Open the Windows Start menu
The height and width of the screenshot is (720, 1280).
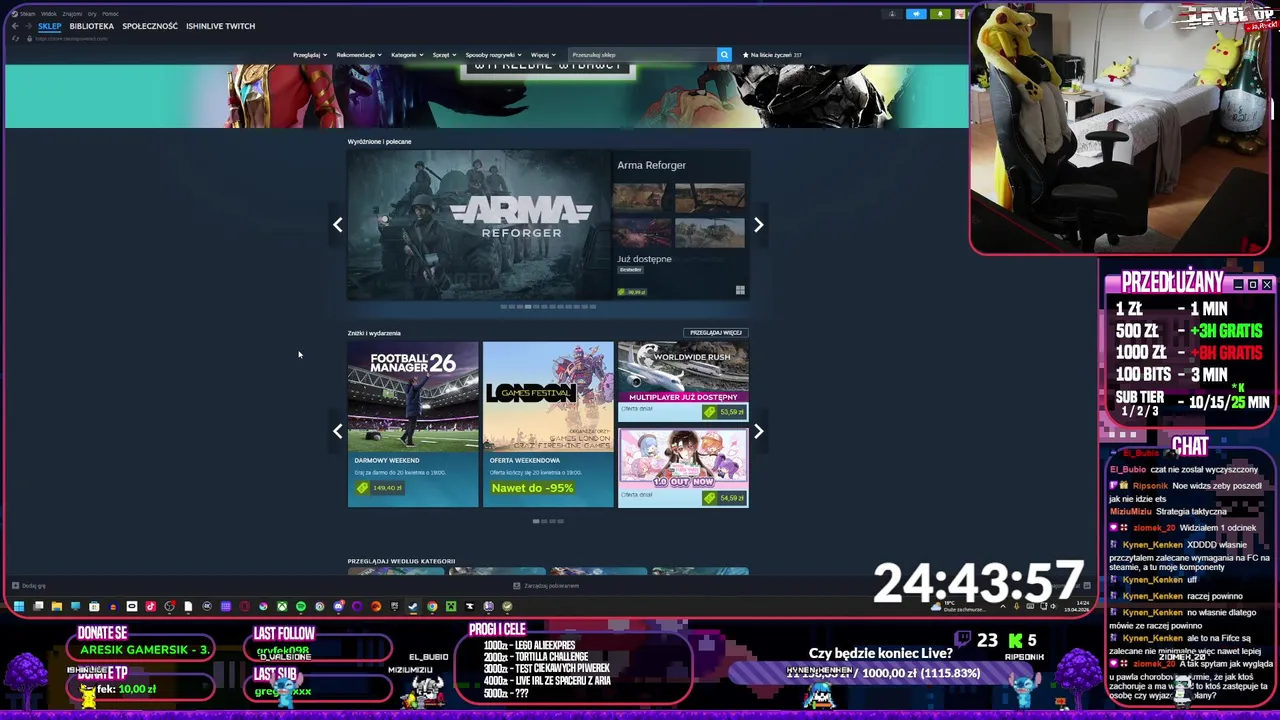pyautogui.click(x=19, y=606)
